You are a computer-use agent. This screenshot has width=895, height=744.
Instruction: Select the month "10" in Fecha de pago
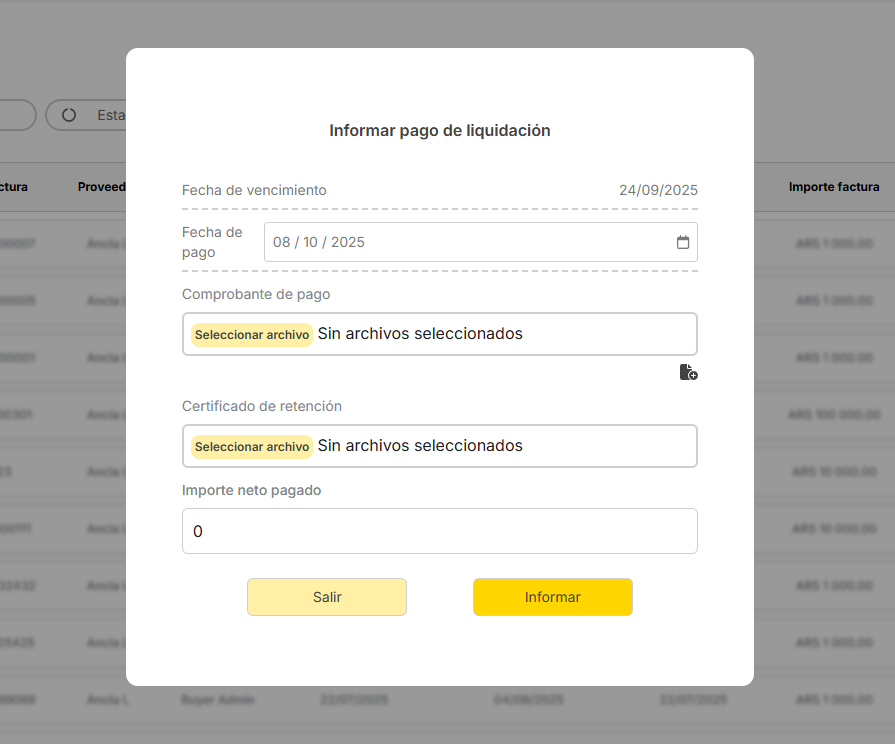pyautogui.click(x=311, y=242)
